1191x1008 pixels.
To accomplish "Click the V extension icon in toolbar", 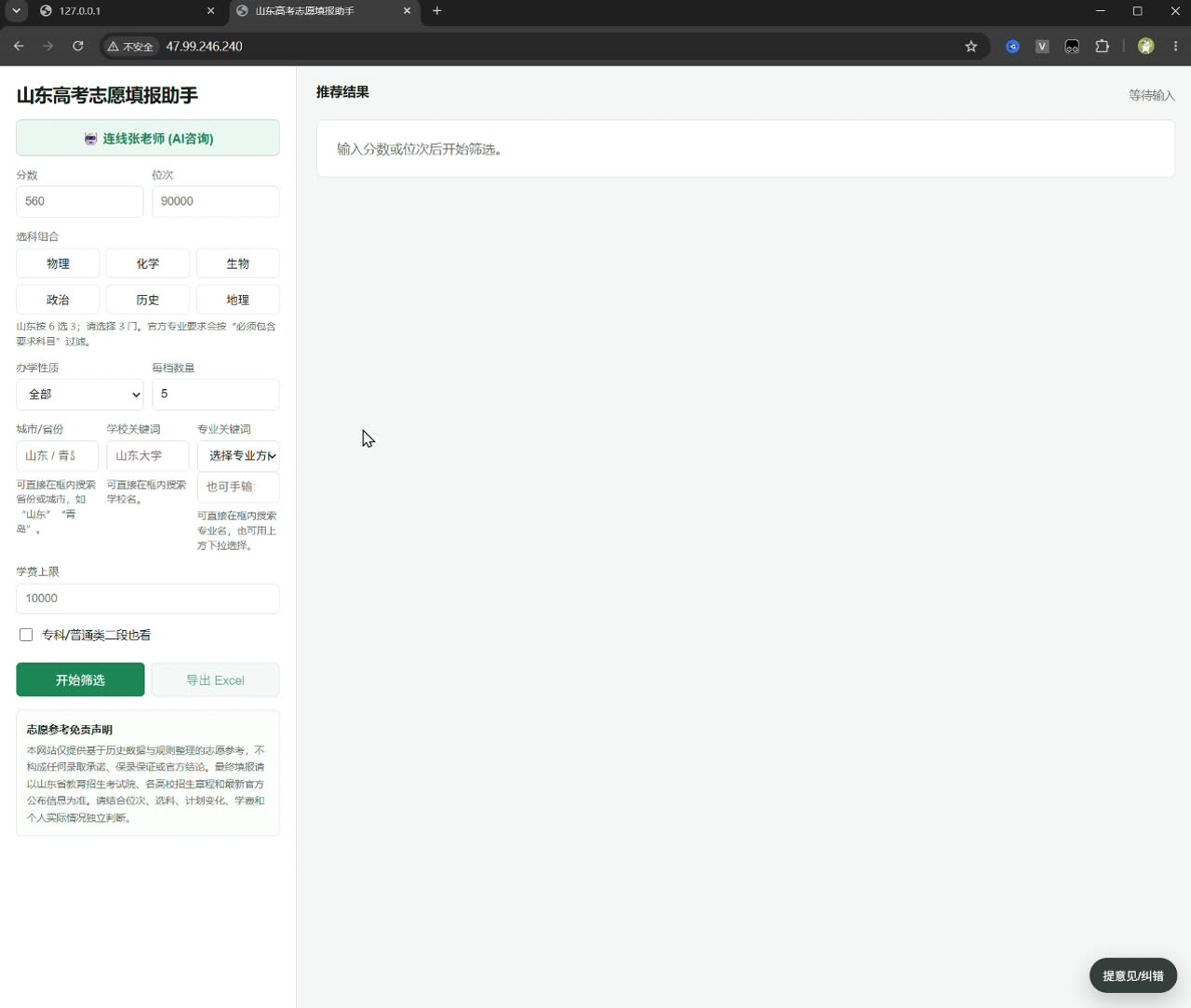I will (1043, 47).
